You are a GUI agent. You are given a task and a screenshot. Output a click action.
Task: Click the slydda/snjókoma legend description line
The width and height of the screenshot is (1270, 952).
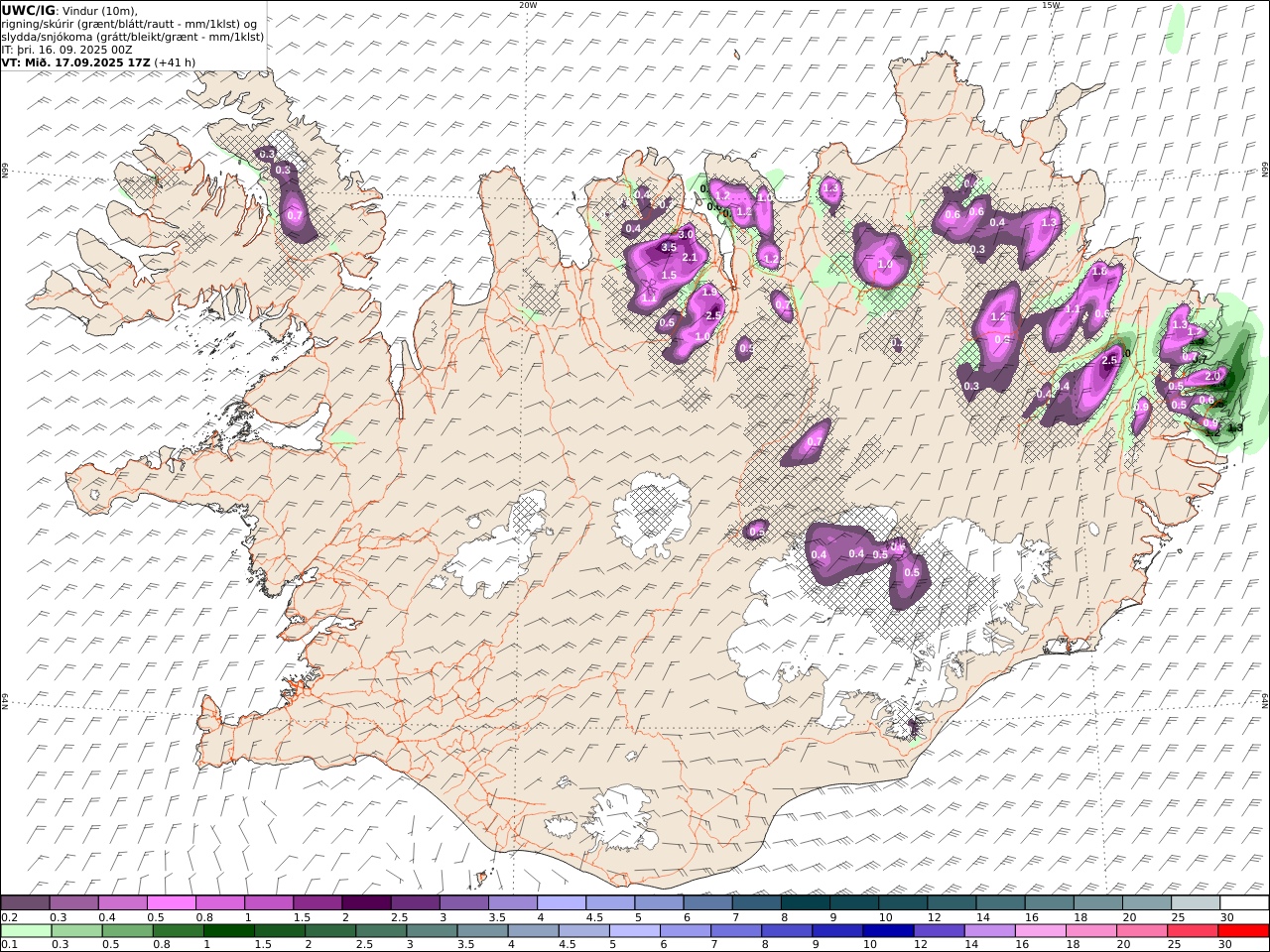[133, 36]
